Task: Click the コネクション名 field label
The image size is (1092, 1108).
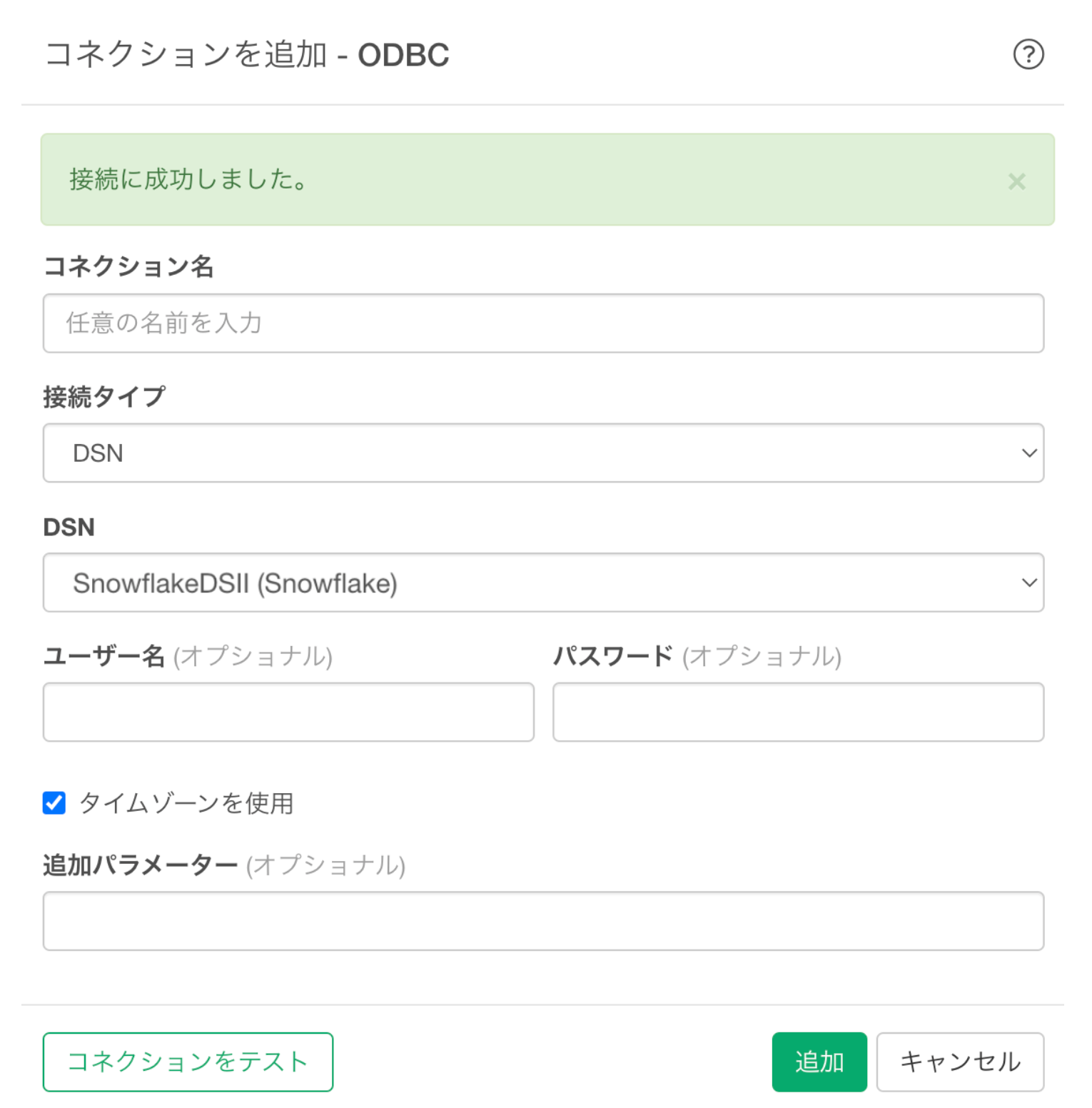Action: click(128, 266)
